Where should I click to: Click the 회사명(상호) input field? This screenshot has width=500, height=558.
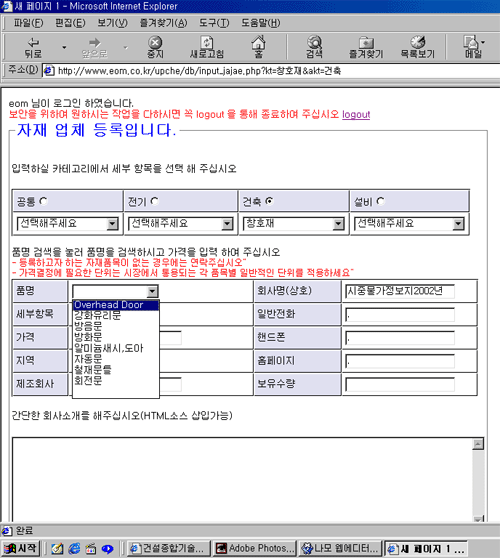click(x=400, y=291)
